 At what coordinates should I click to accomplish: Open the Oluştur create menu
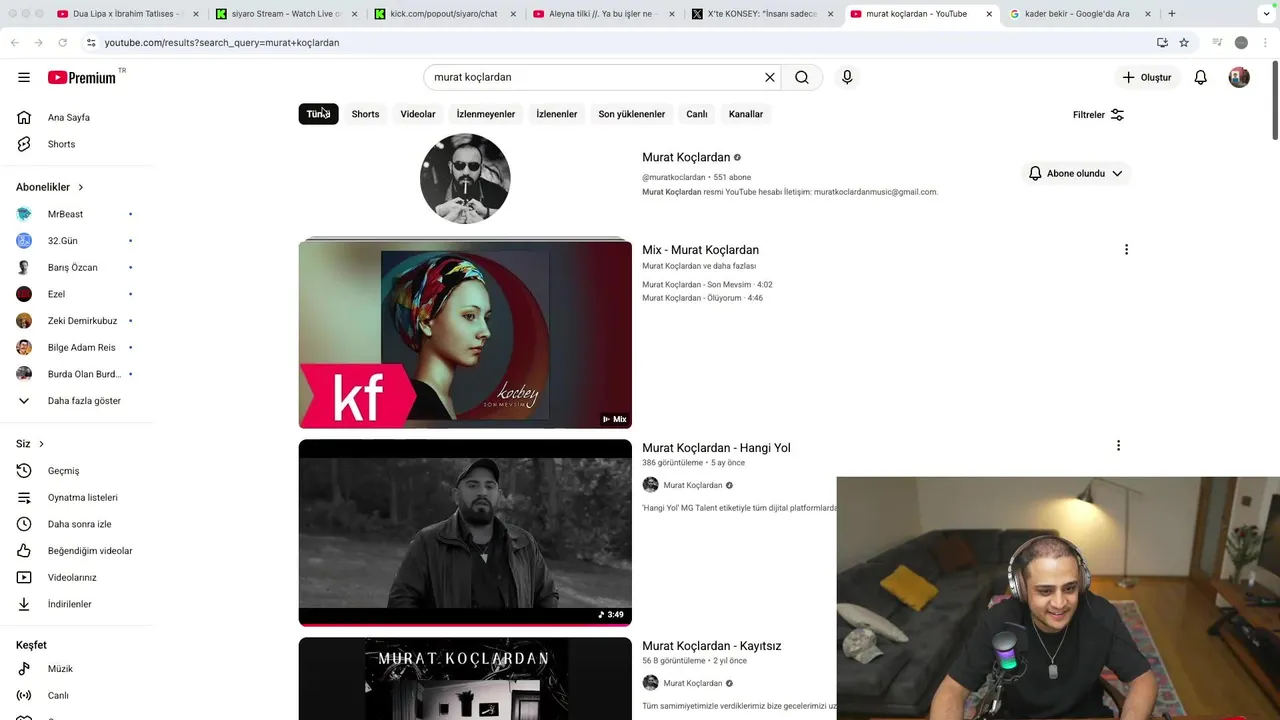coord(1146,77)
